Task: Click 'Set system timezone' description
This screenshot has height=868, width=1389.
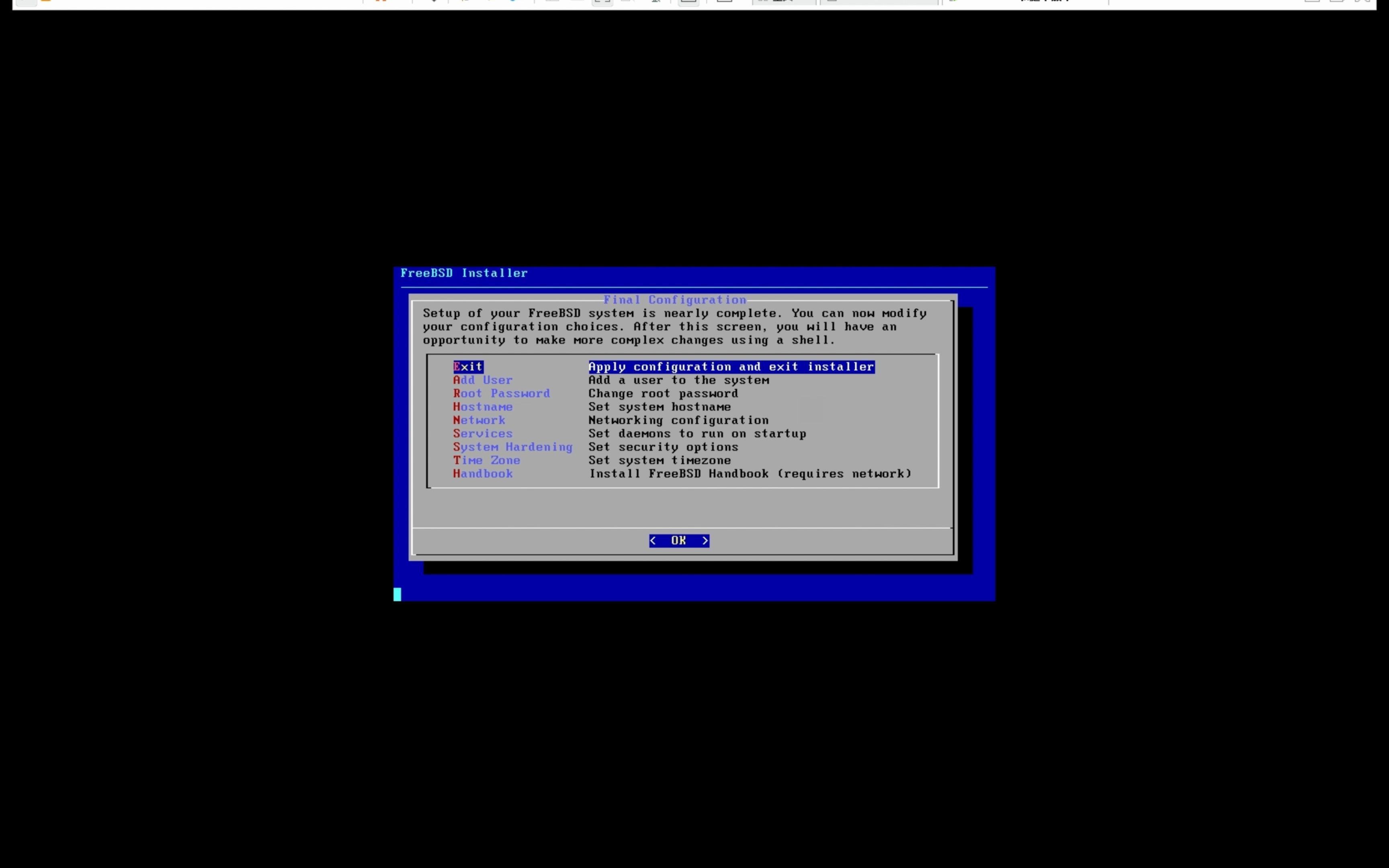Action: pyautogui.click(x=660, y=461)
